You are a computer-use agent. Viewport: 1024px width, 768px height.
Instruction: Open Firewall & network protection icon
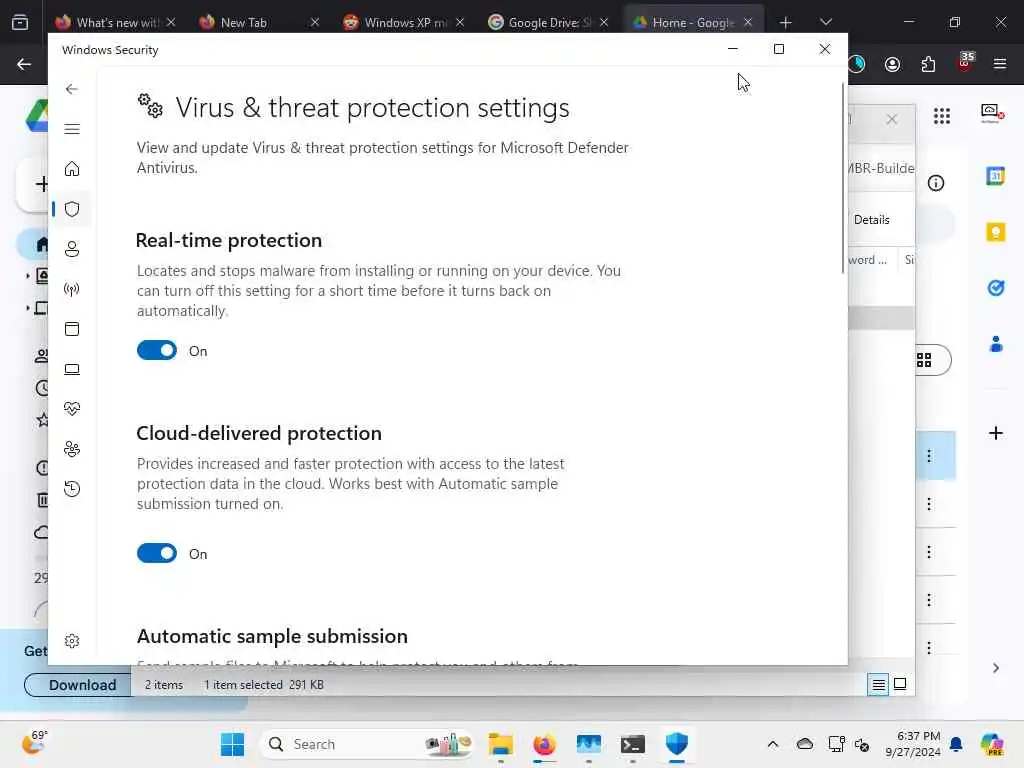click(72, 289)
